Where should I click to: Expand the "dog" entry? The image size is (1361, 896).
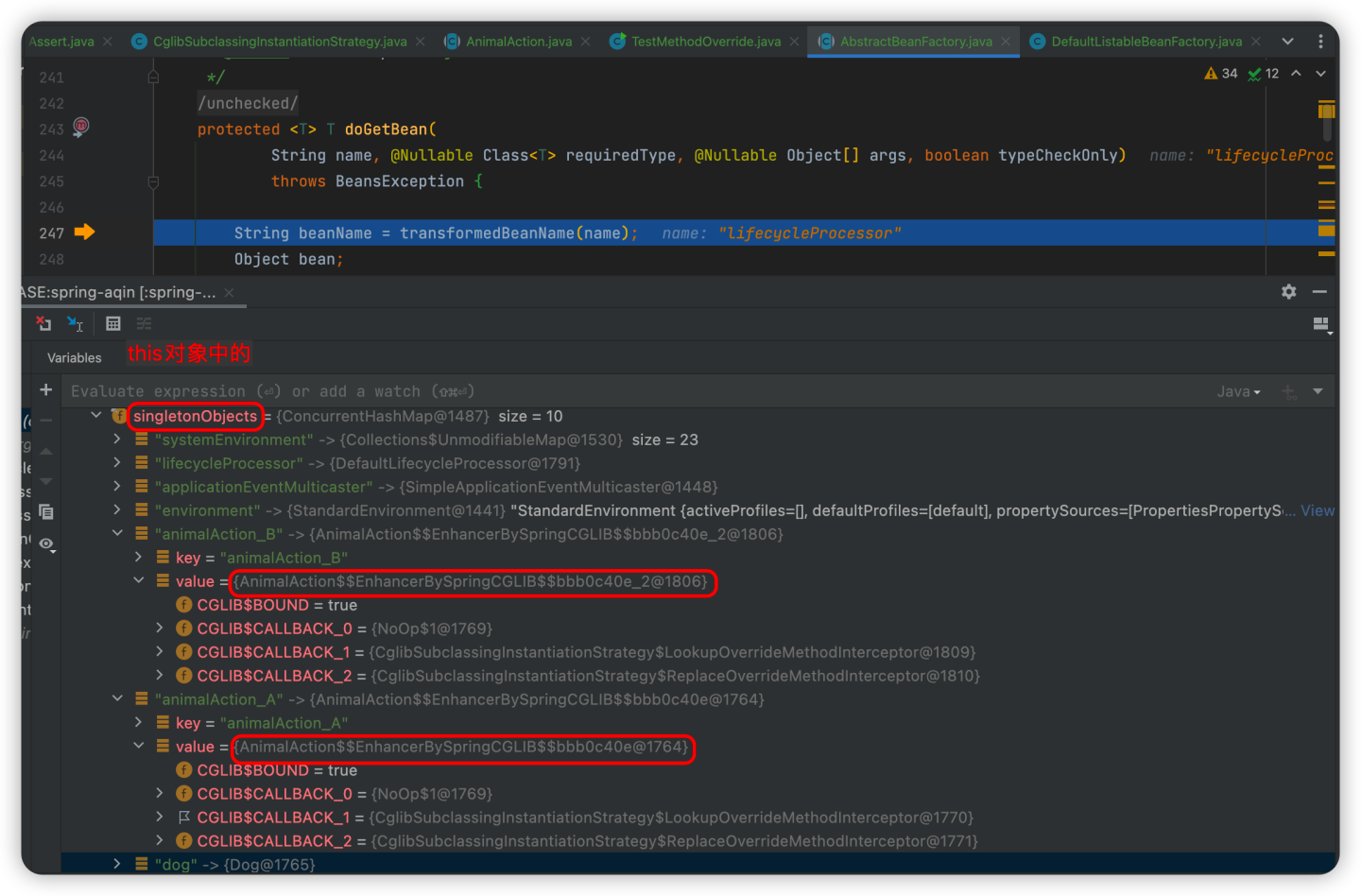coord(117,864)
